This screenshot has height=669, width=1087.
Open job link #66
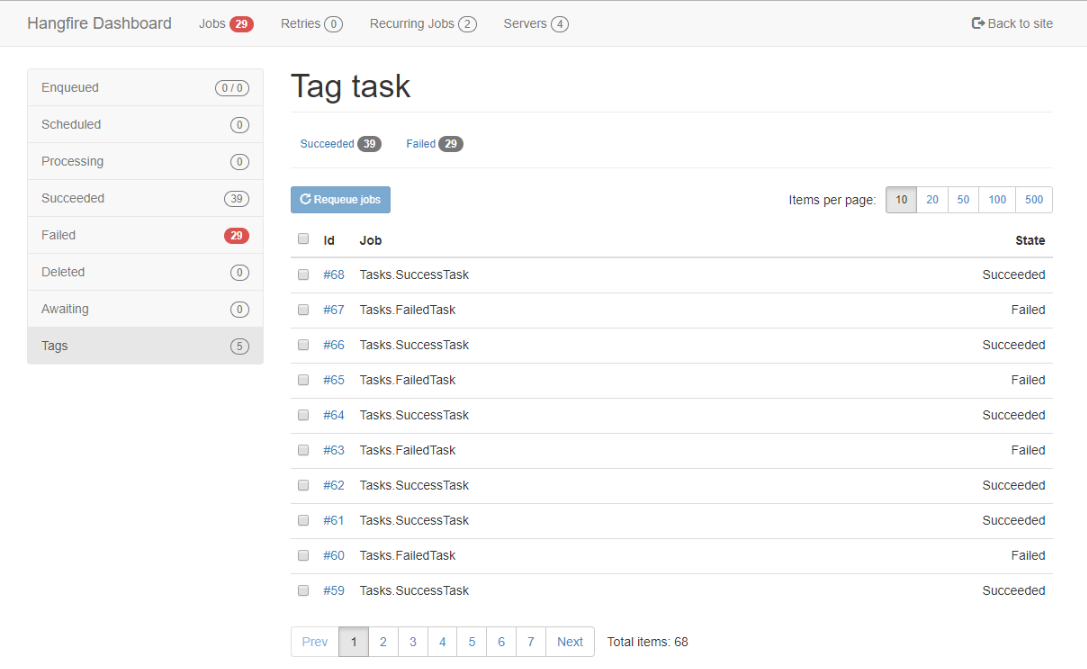333,345
